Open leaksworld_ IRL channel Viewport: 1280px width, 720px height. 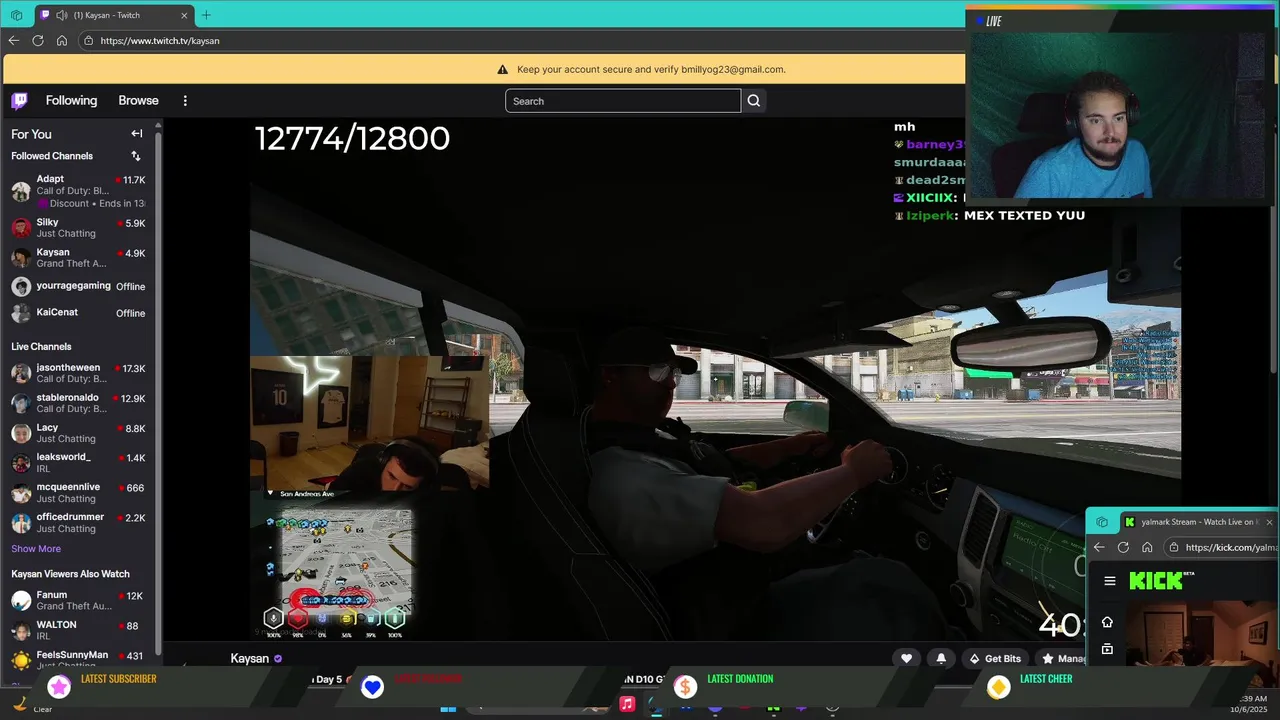click(x=79, y=463)
